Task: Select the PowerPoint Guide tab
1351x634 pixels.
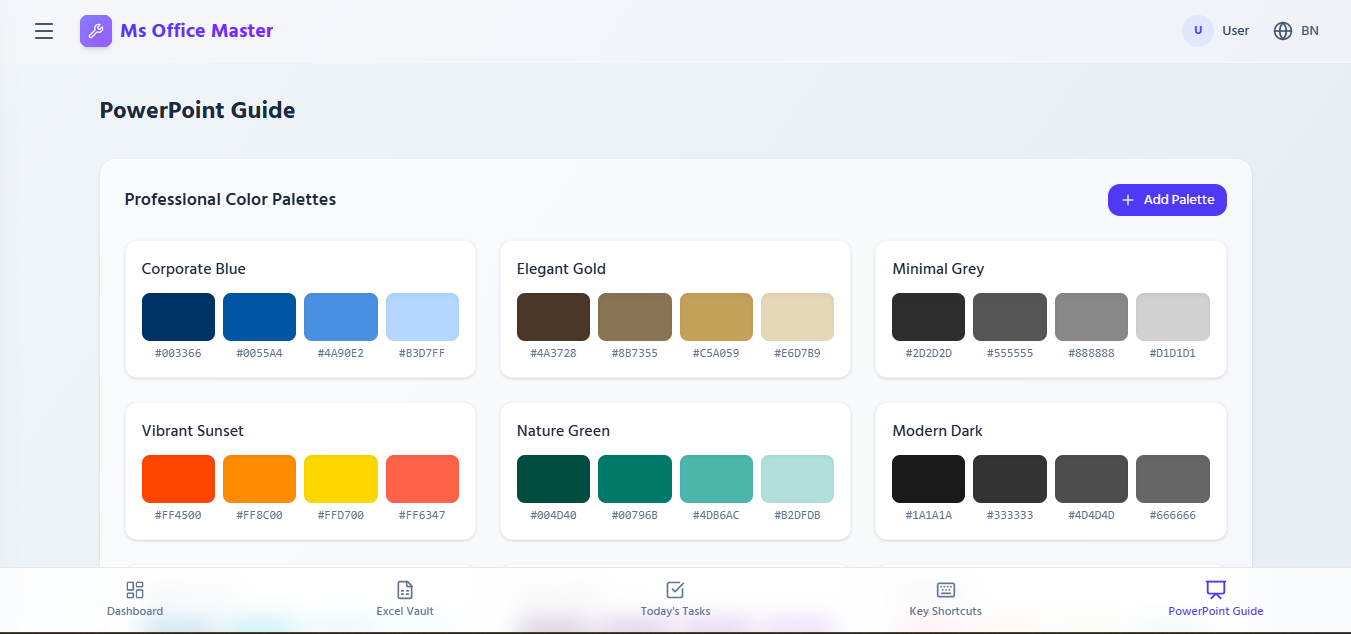Action: pyautogui.click(x=1216, y=598)
